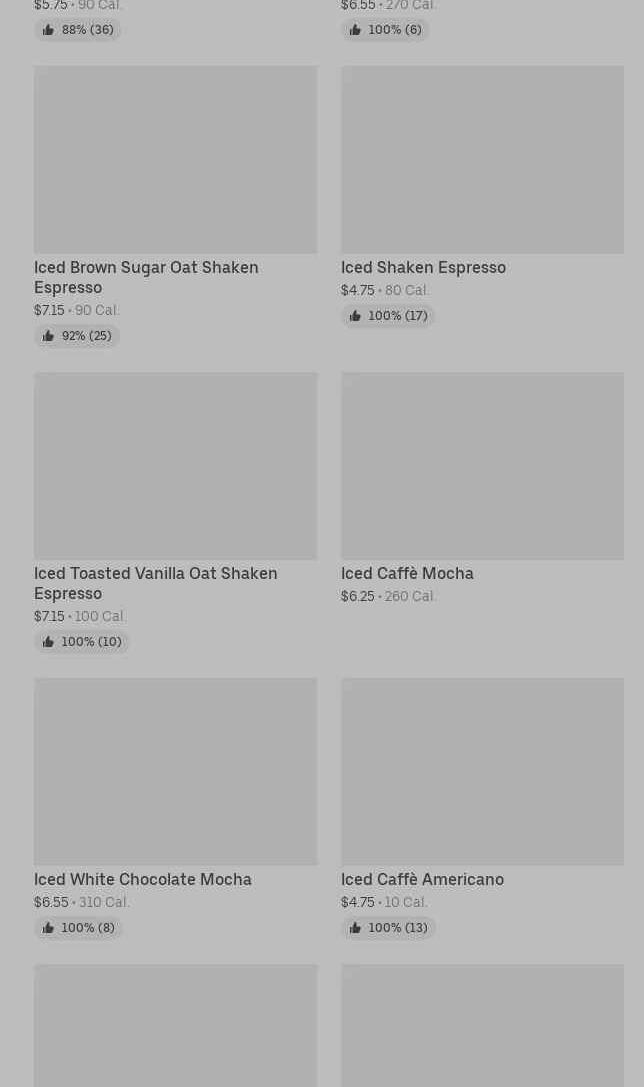Click the thumbs-up icon beside 92% (25)
The width and height of the screenshot is (644, 1087).
[48, 336]
